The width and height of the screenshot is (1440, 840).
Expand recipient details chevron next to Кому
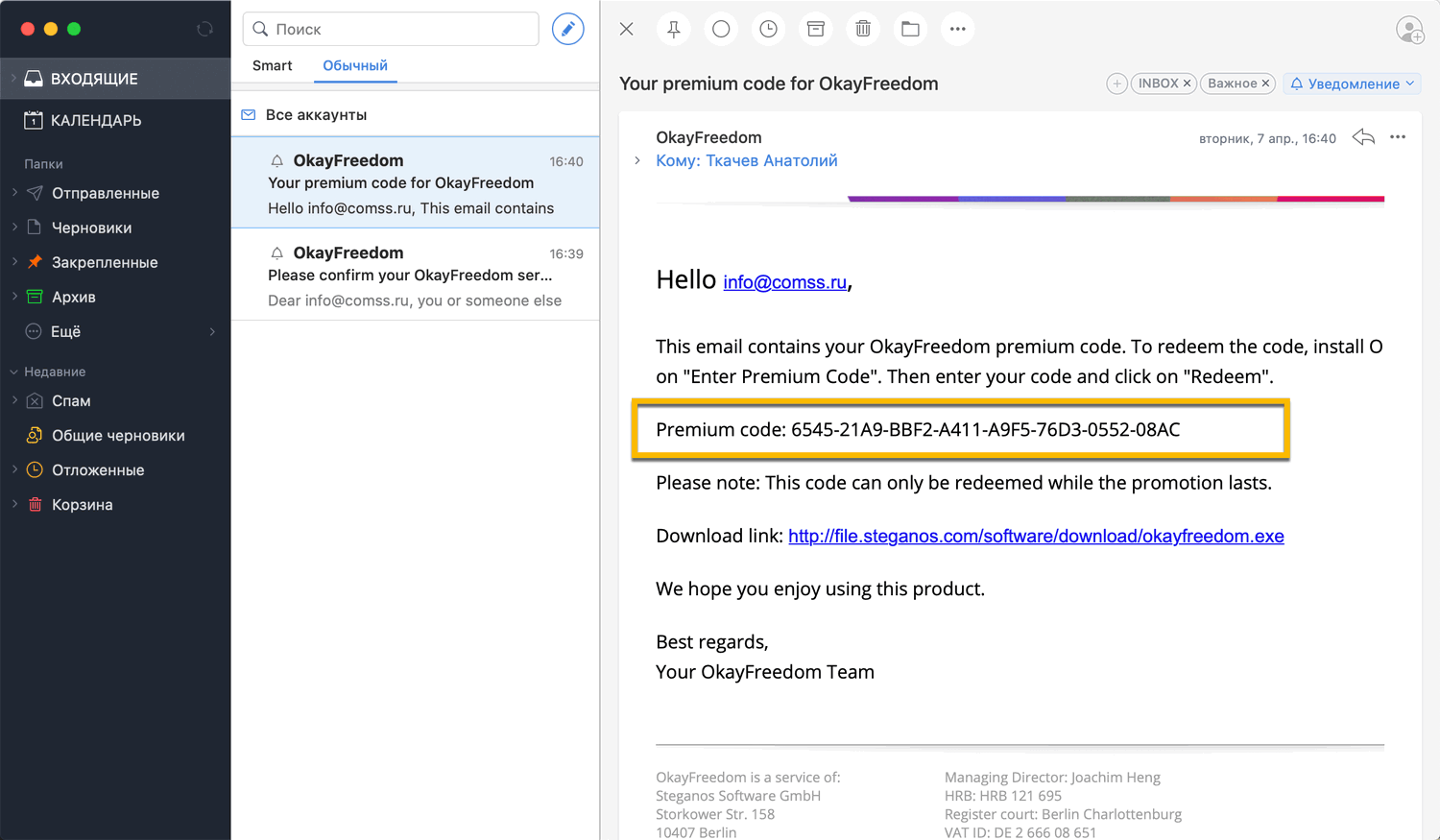pos(637,160)
